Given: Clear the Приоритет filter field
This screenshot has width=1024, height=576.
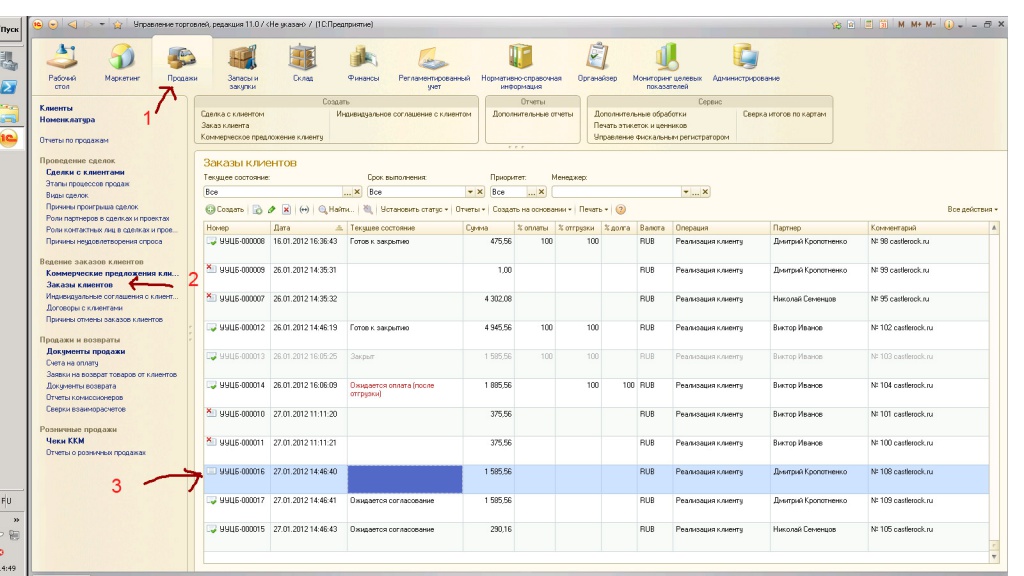Looking at the screenshot, I should click(x=541, y=192).
